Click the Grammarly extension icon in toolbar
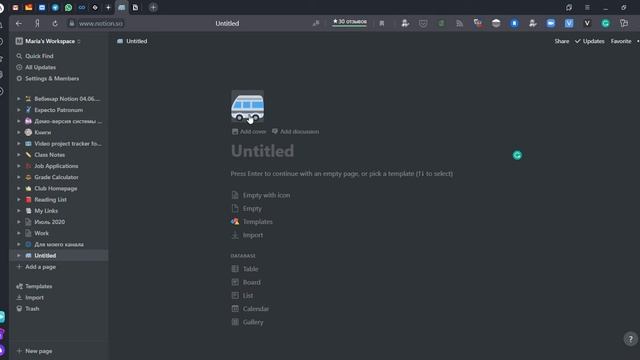Screen dimensions: 640x360 tap(605, 23)
